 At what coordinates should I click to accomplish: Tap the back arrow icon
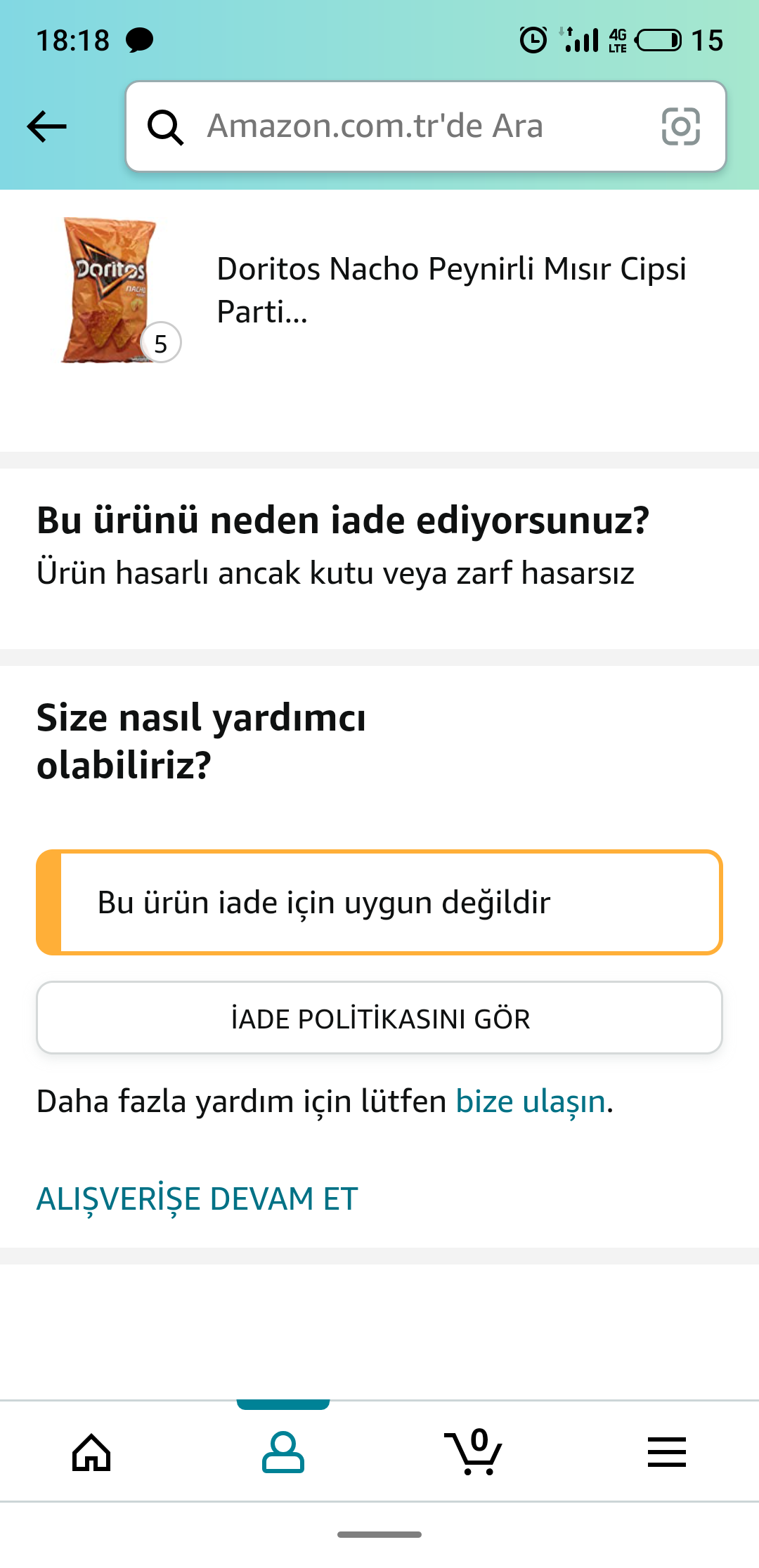click(x=46, y=126)
